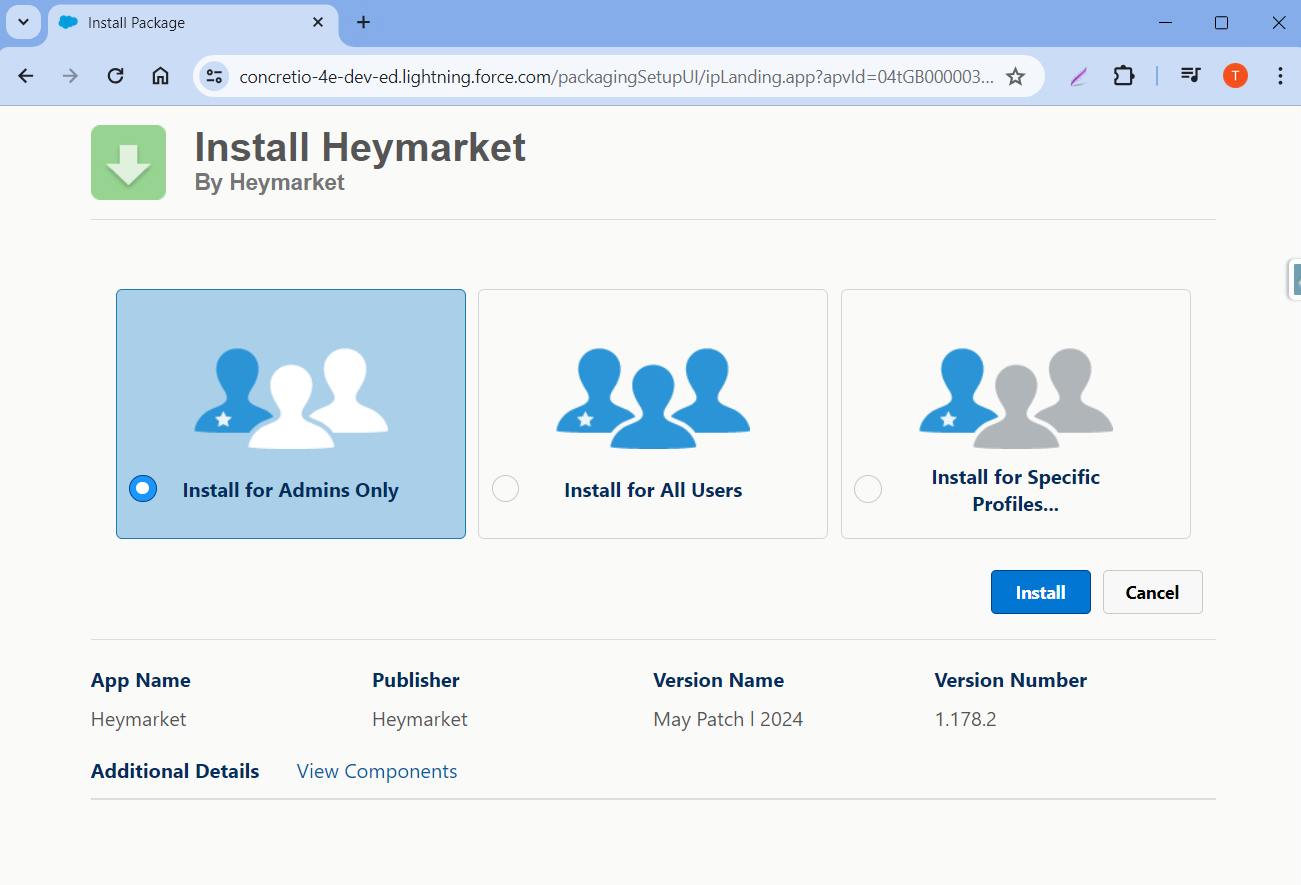Click the App Name value Heymarket
This screenshot has height=885, width=1301.
[x=138, y=719]
